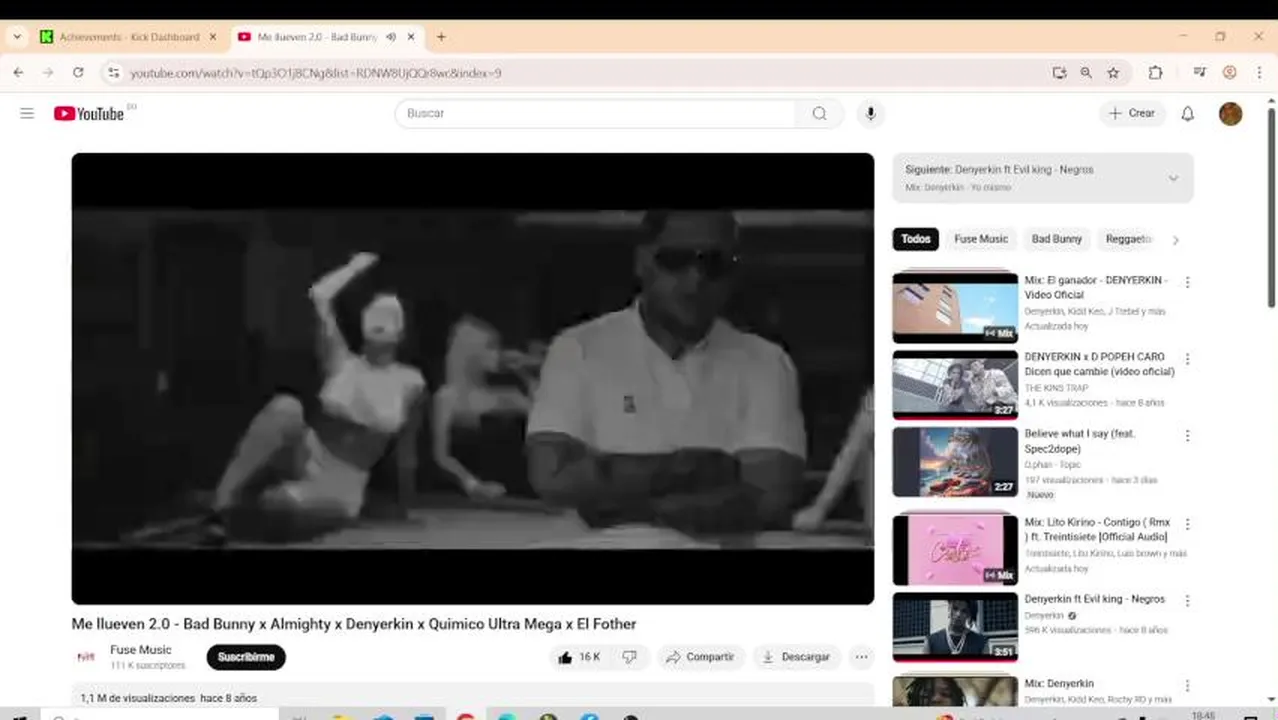Mute the Me llueven tab audio
Image resolution: width=1278 pixels, height=720 pixels.
click(x=391, y=37)
